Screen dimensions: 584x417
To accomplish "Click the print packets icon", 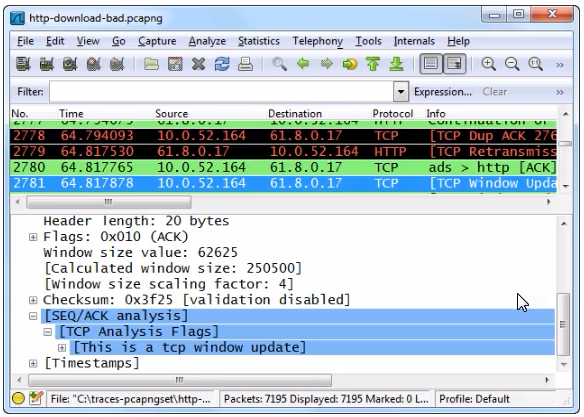I will pyautogui.click(x=245, y=64).
